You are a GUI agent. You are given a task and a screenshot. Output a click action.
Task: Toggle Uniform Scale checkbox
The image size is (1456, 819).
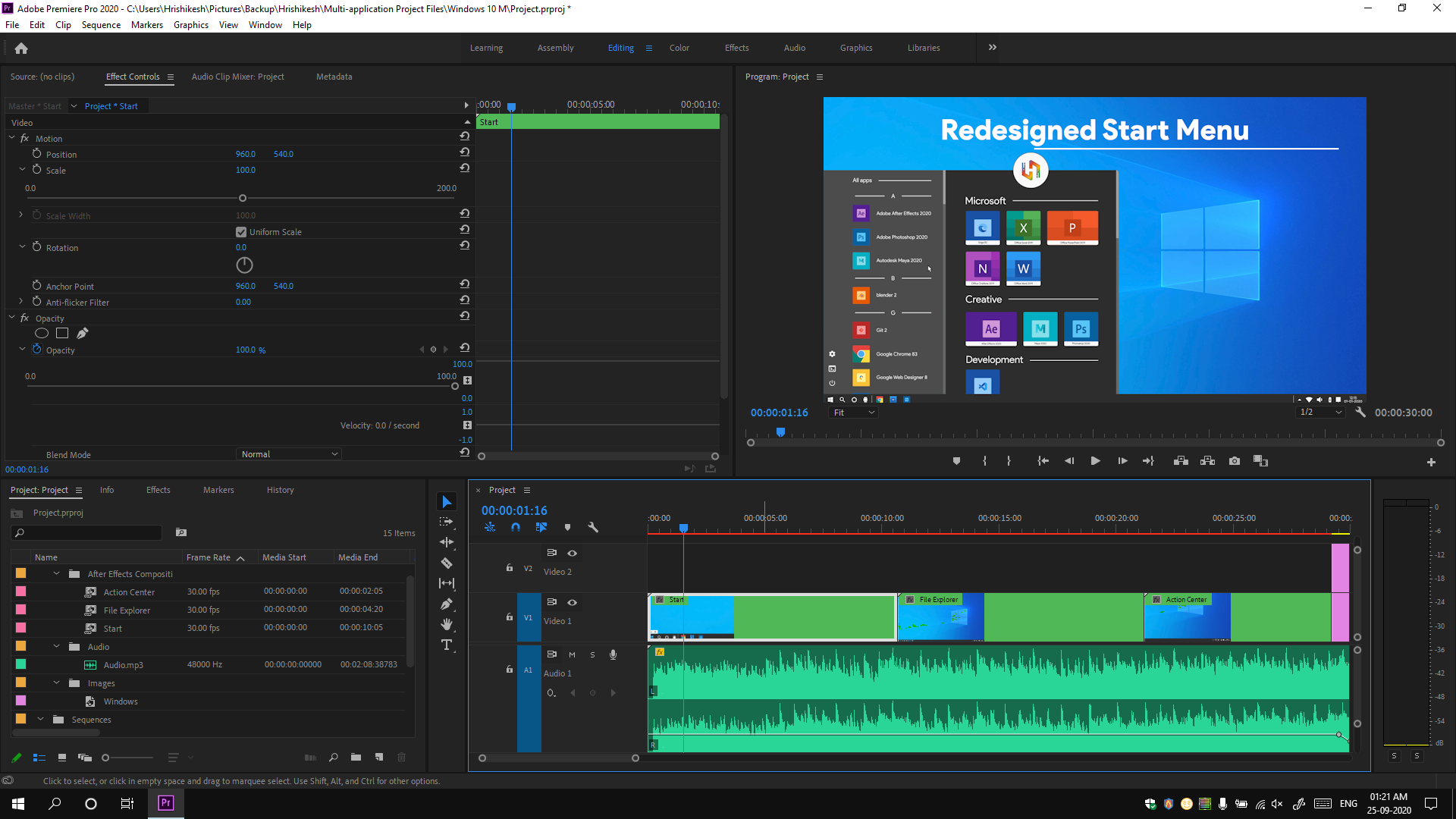[x=241, y=232]
